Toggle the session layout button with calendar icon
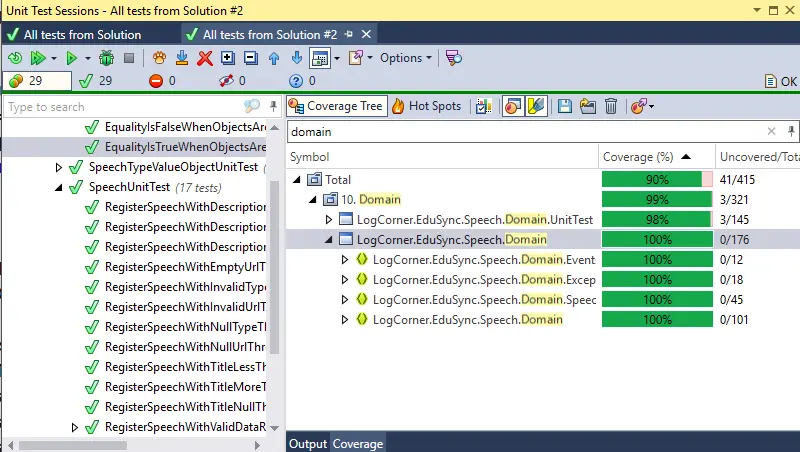 [320, 58]
